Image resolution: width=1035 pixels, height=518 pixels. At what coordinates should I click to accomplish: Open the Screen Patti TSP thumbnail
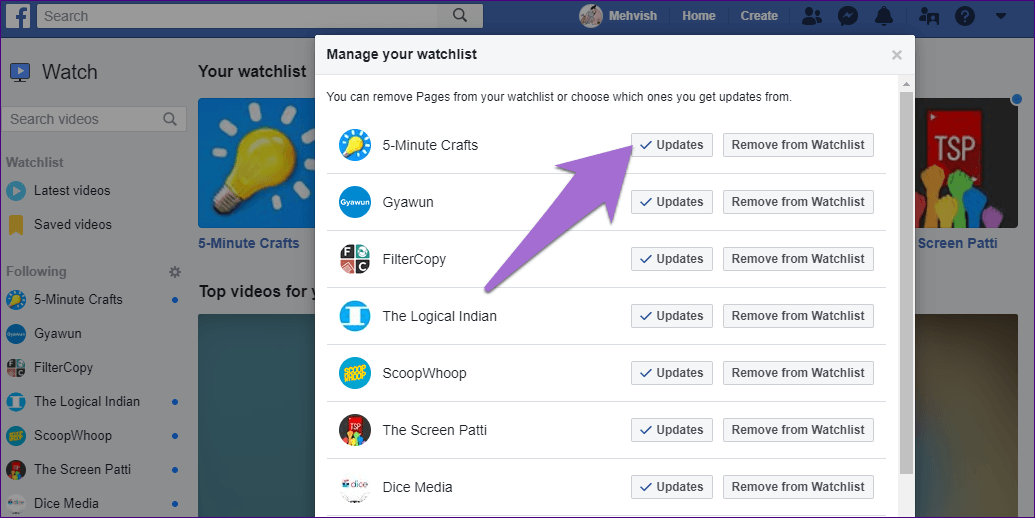[966, 163]
